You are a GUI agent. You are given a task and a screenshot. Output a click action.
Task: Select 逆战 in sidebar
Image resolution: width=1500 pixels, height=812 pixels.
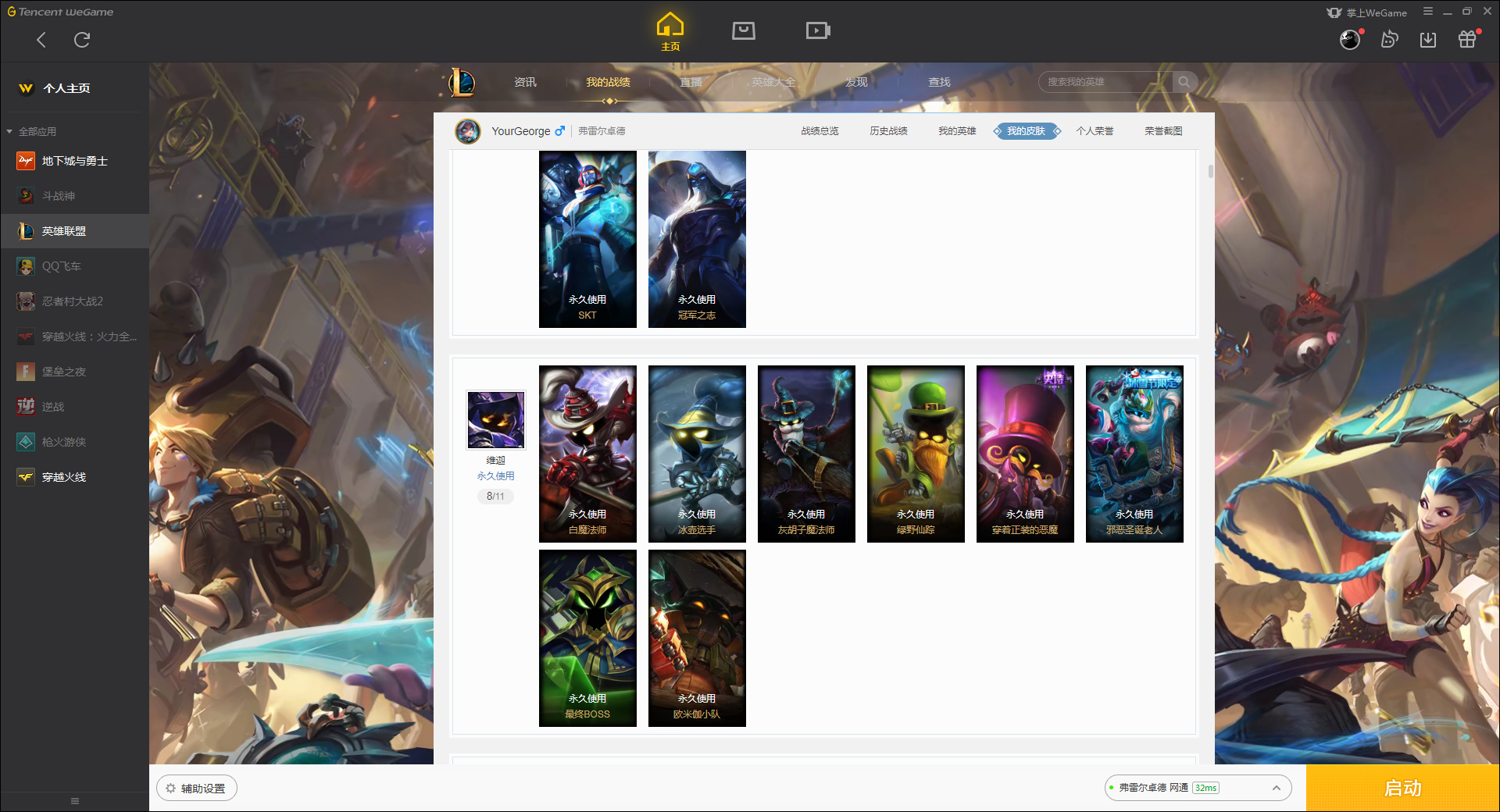(x=74, y=407)
